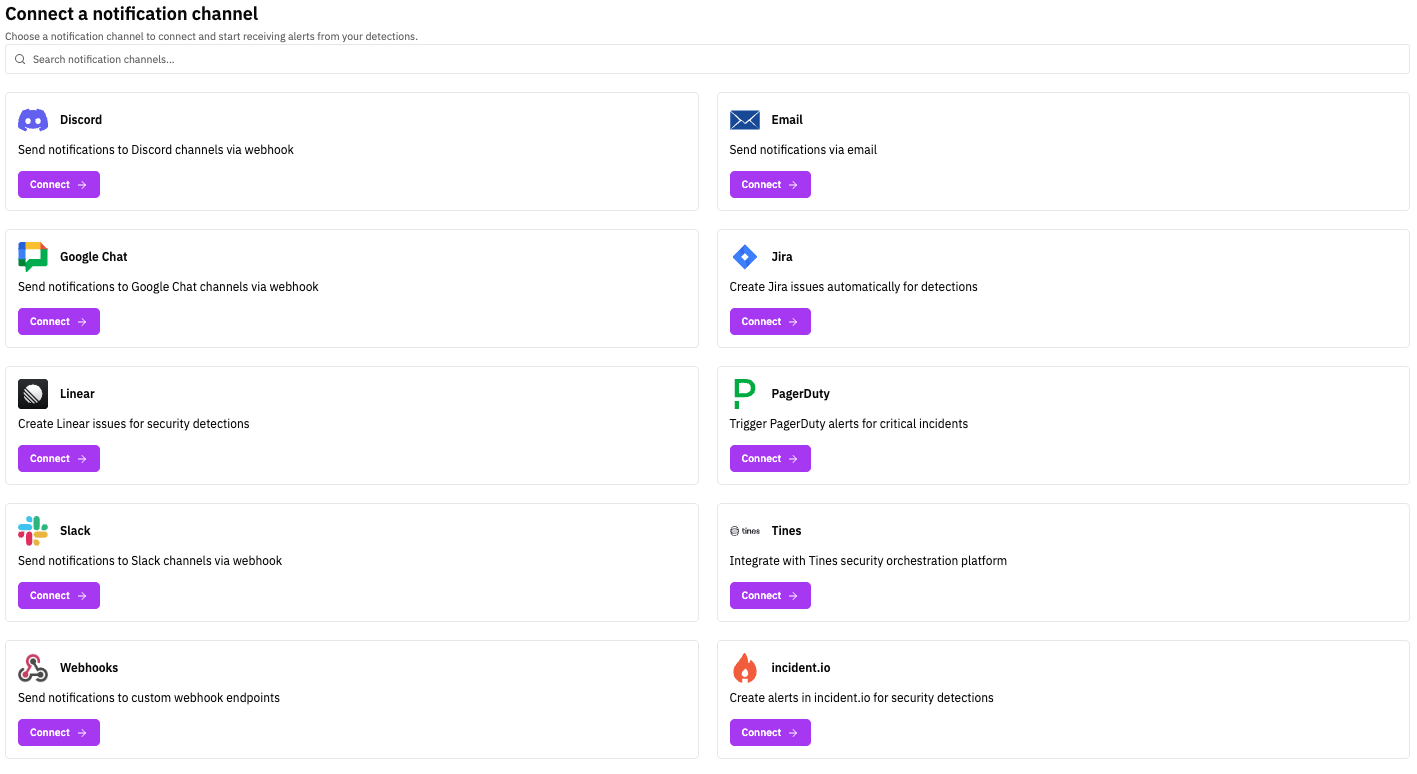Open the Tines integration card
This screenshot has height=774, width=1417.
[1062, 562]
